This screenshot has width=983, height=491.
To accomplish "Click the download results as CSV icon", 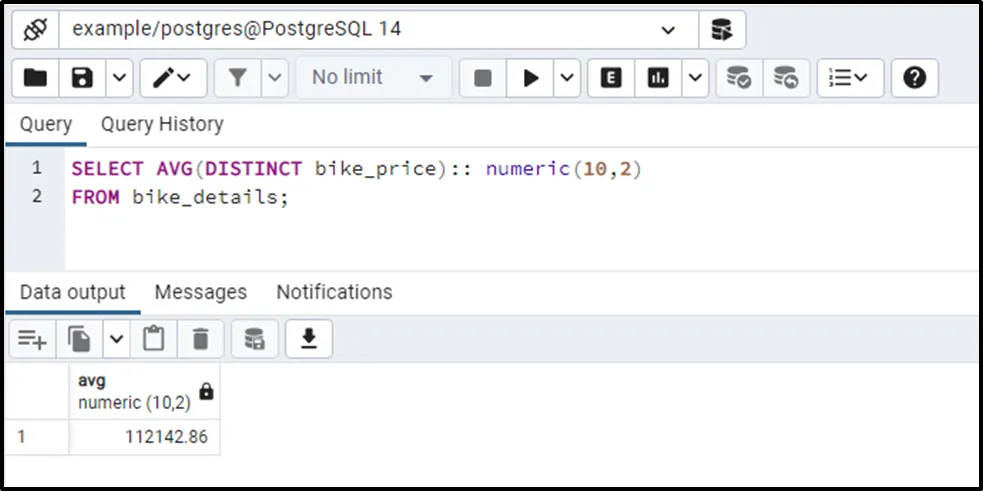I will click(x=309, y=340).
